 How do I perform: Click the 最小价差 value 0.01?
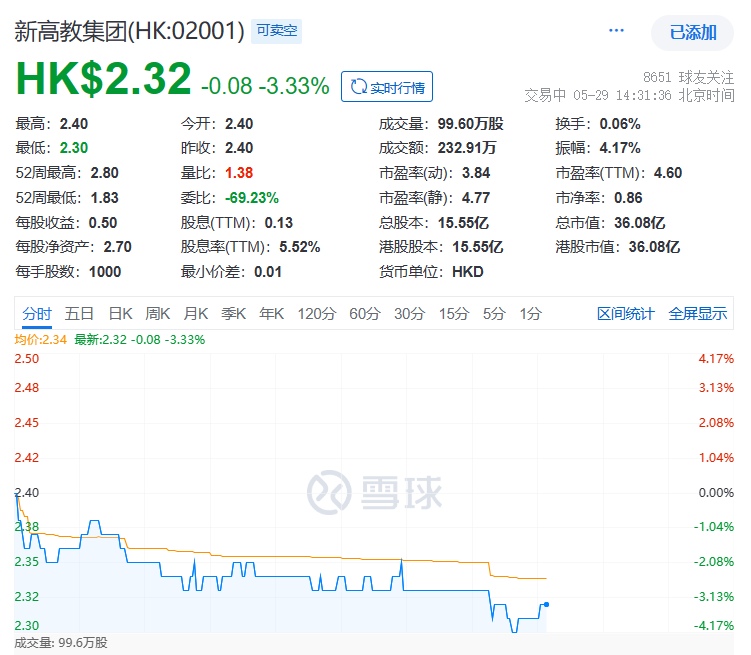(x=268, y=272)
